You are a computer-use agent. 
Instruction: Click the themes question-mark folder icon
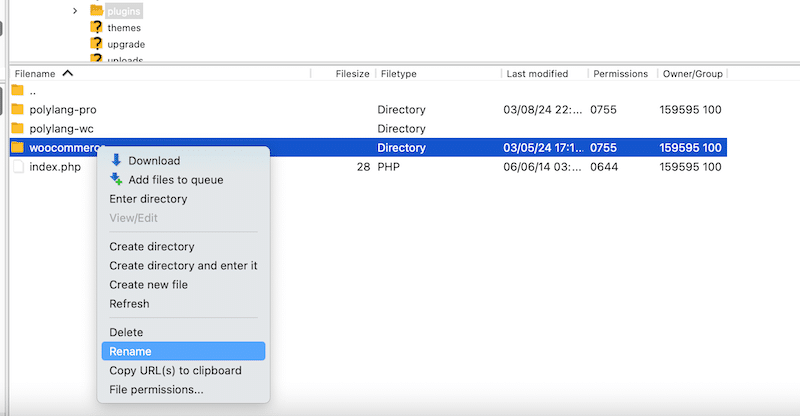click(97, 28)
